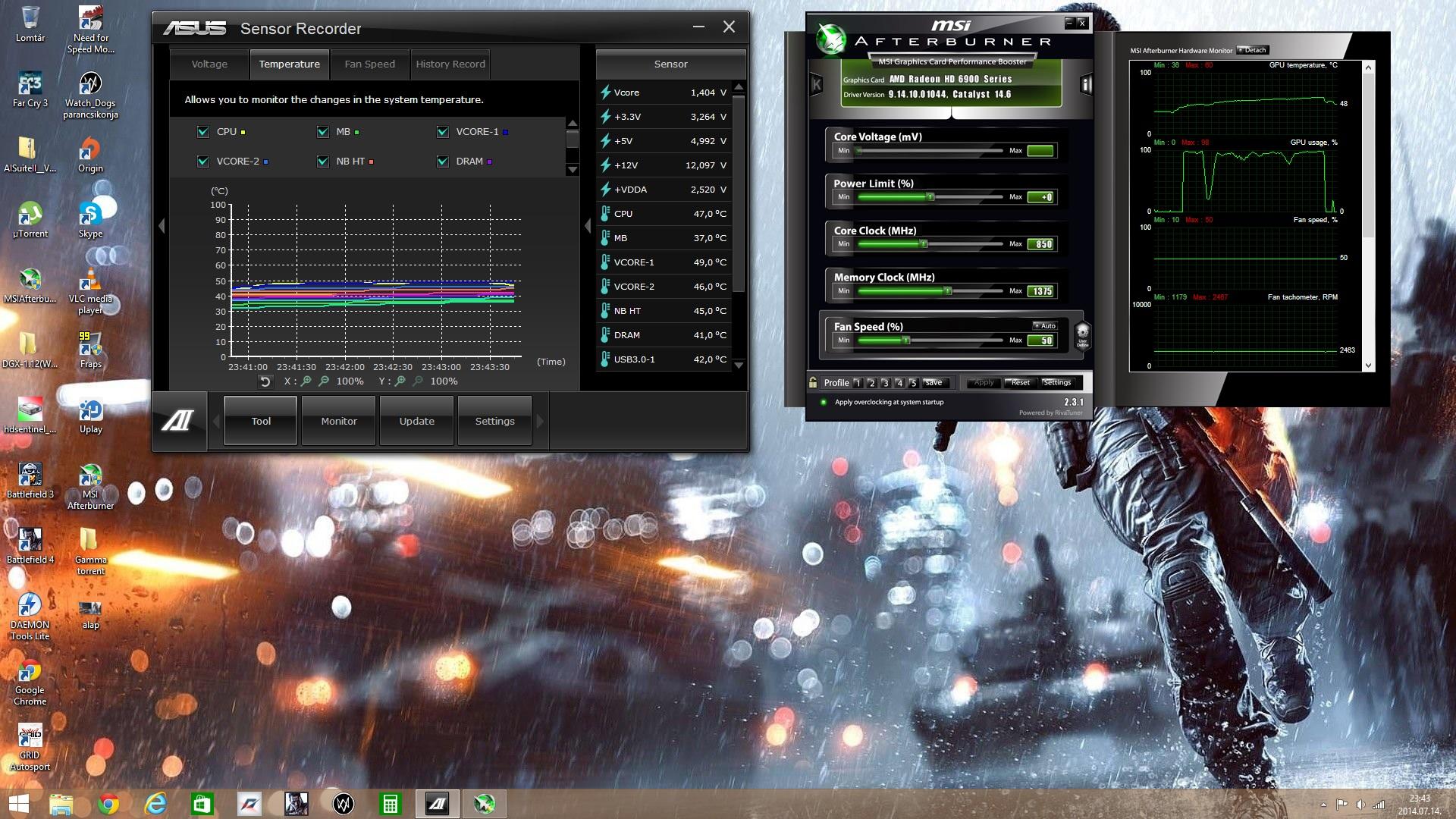1456x819 pixels.
Task: Detach the Afterburner Hardware Monitor
Action: 1253,50
